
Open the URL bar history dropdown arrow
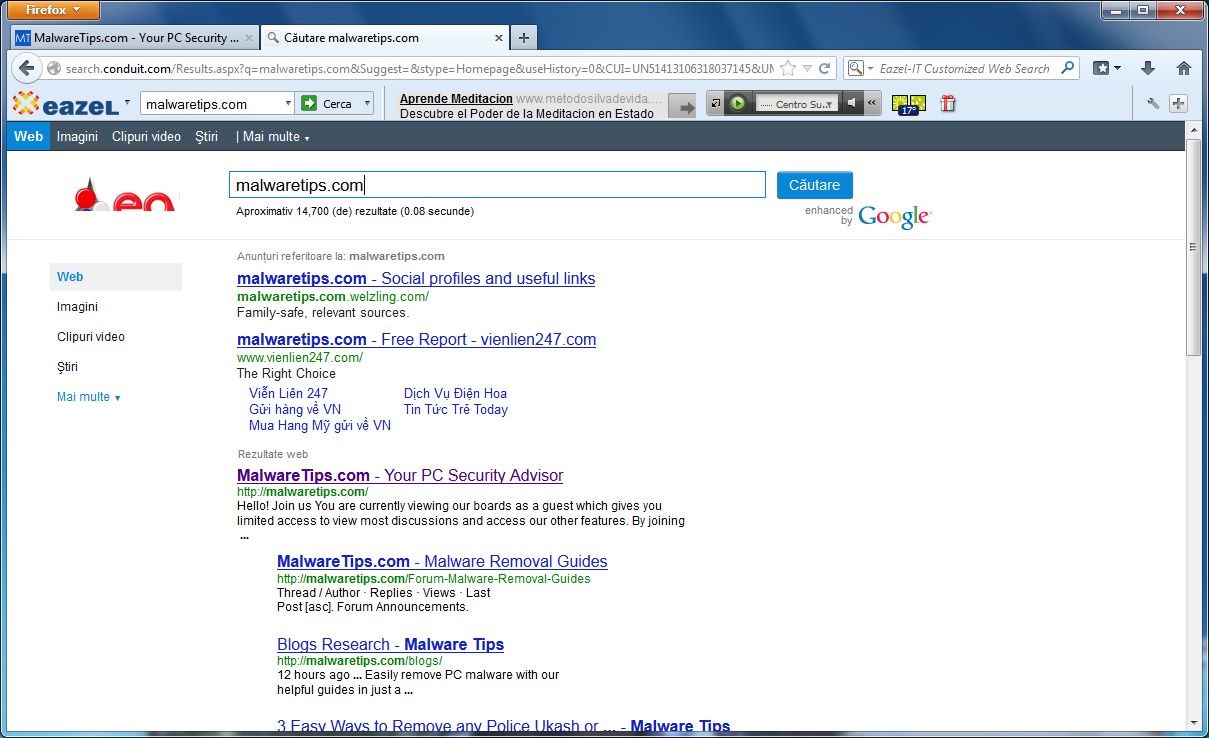click(807, 69)
